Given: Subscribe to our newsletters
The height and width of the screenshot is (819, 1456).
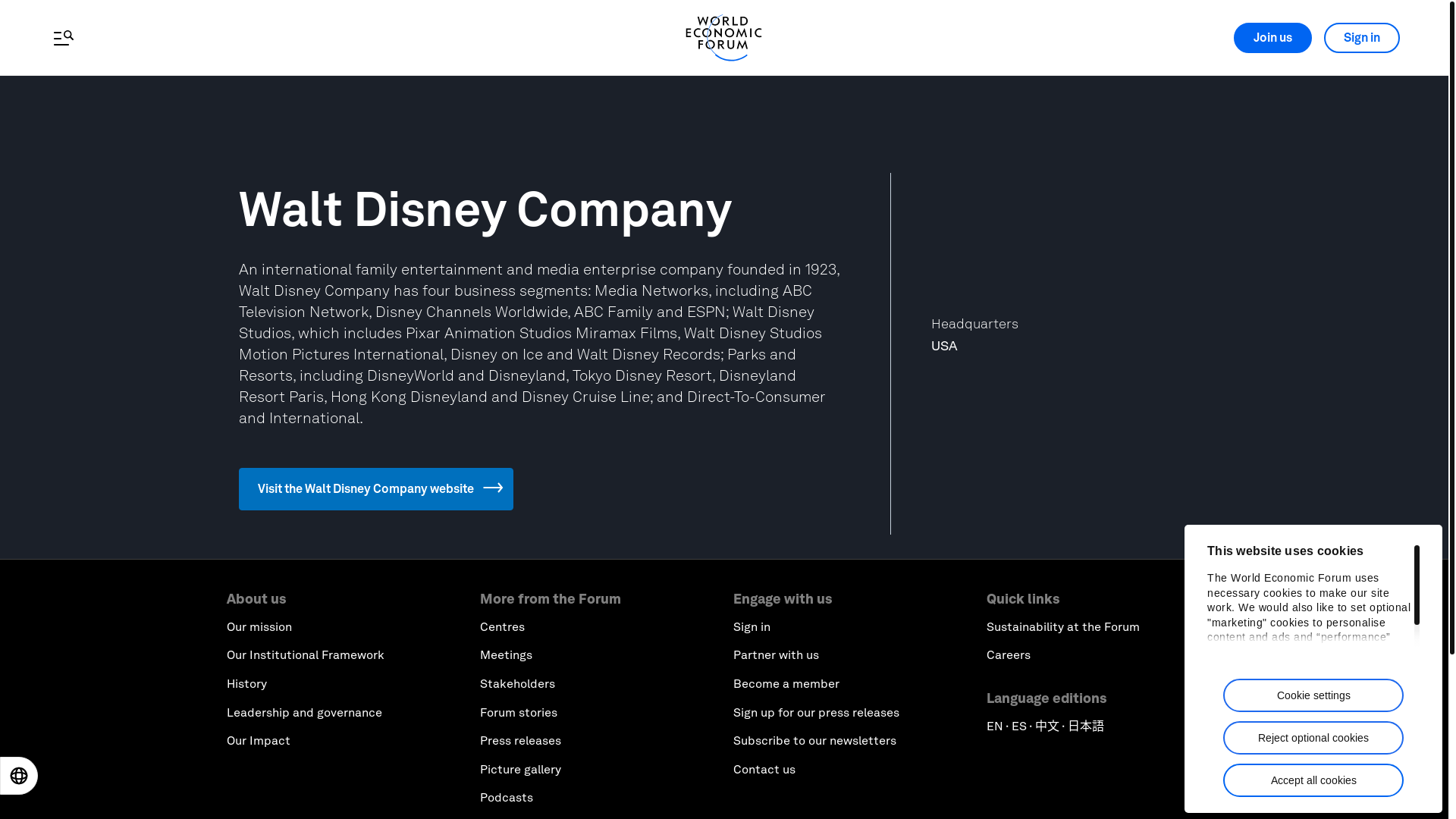Looking at the screenshot, I should click(x=815, y=741).
